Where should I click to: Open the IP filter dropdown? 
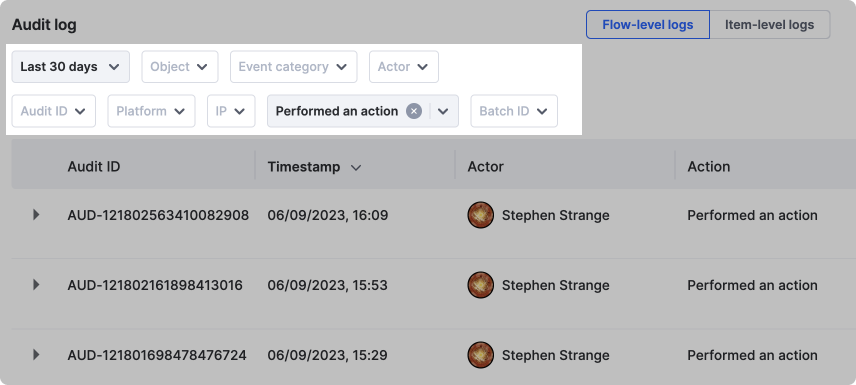(231, 111)
